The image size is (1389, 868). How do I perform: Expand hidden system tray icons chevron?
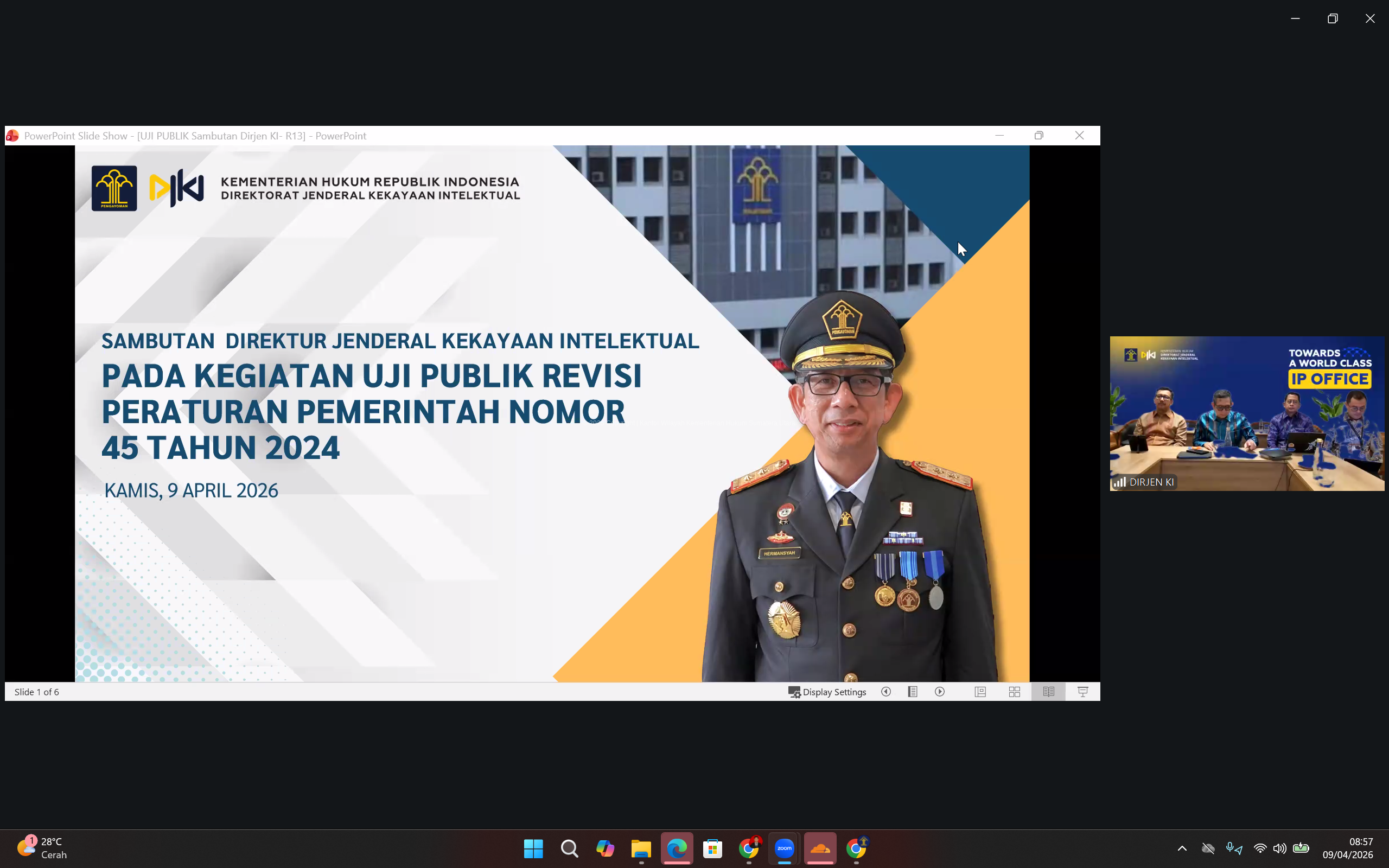(x=1182, y=848)
